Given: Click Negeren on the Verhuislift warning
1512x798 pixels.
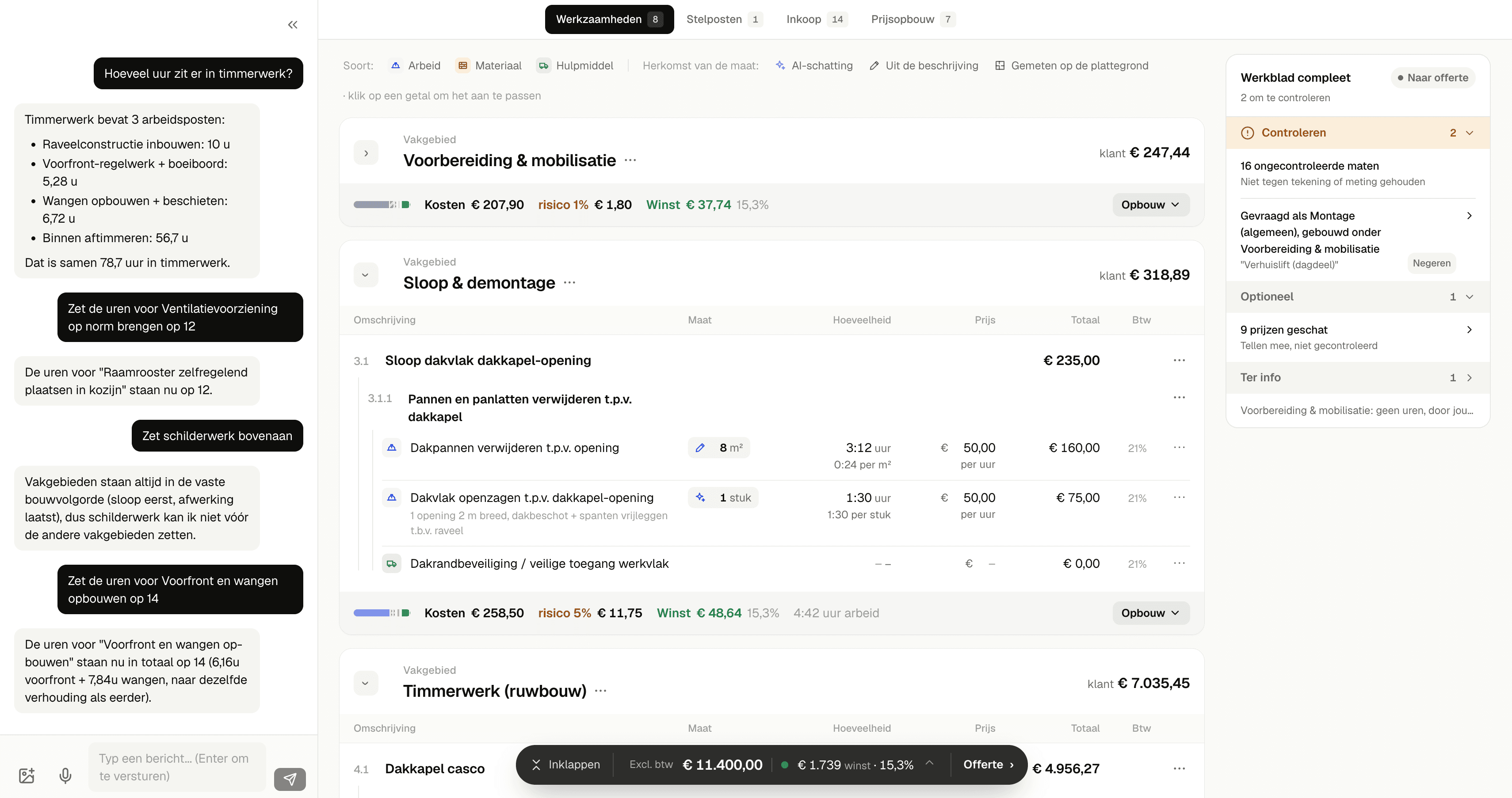Looking at the screenshot, I should [x=1431, y=263].
